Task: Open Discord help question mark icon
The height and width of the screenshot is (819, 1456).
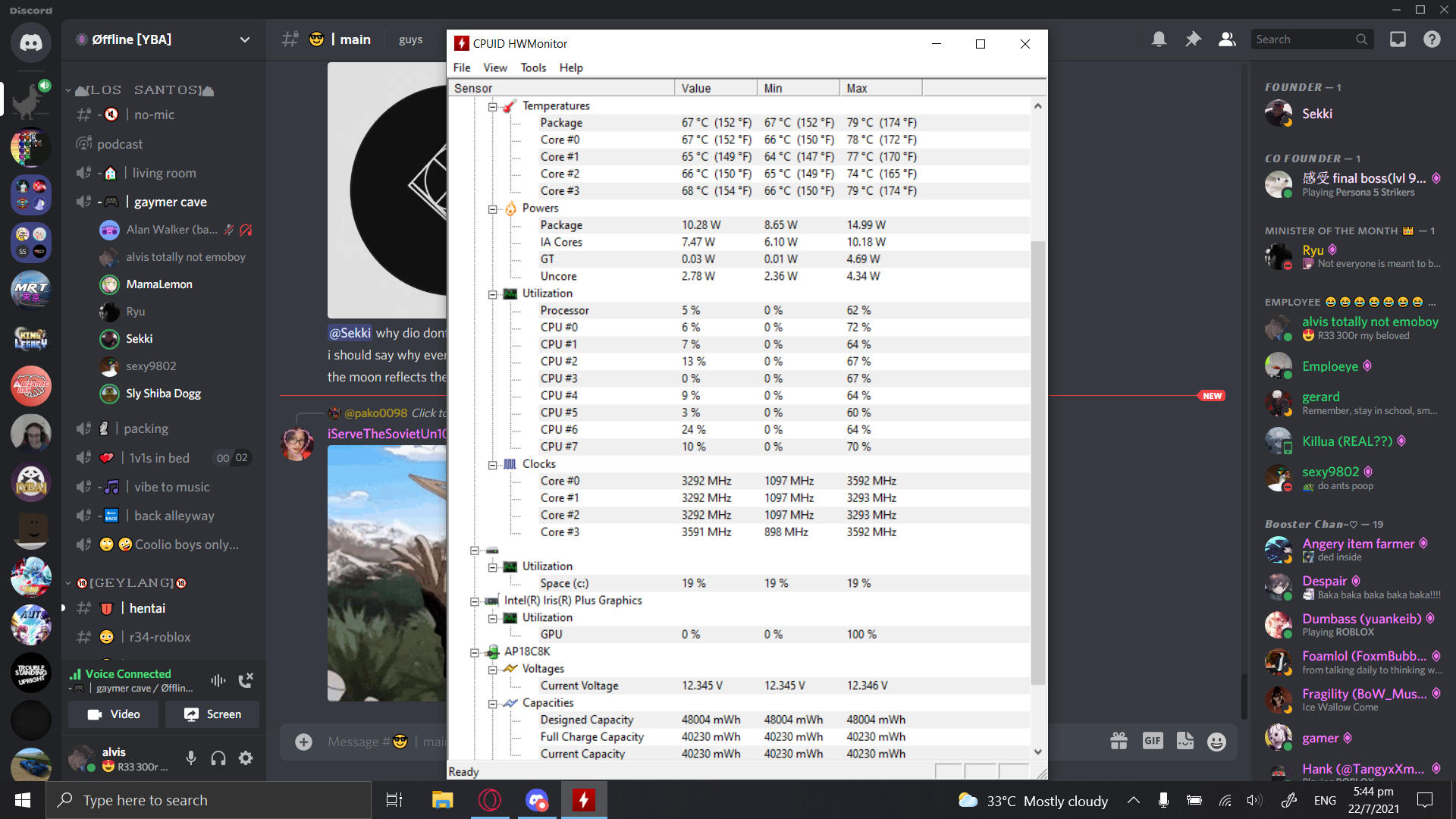Action: click(x=1432, y=39)
